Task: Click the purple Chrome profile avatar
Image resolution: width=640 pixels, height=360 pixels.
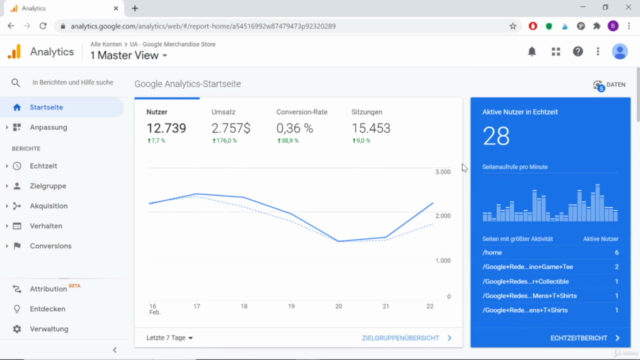Action: click(613, 26)
